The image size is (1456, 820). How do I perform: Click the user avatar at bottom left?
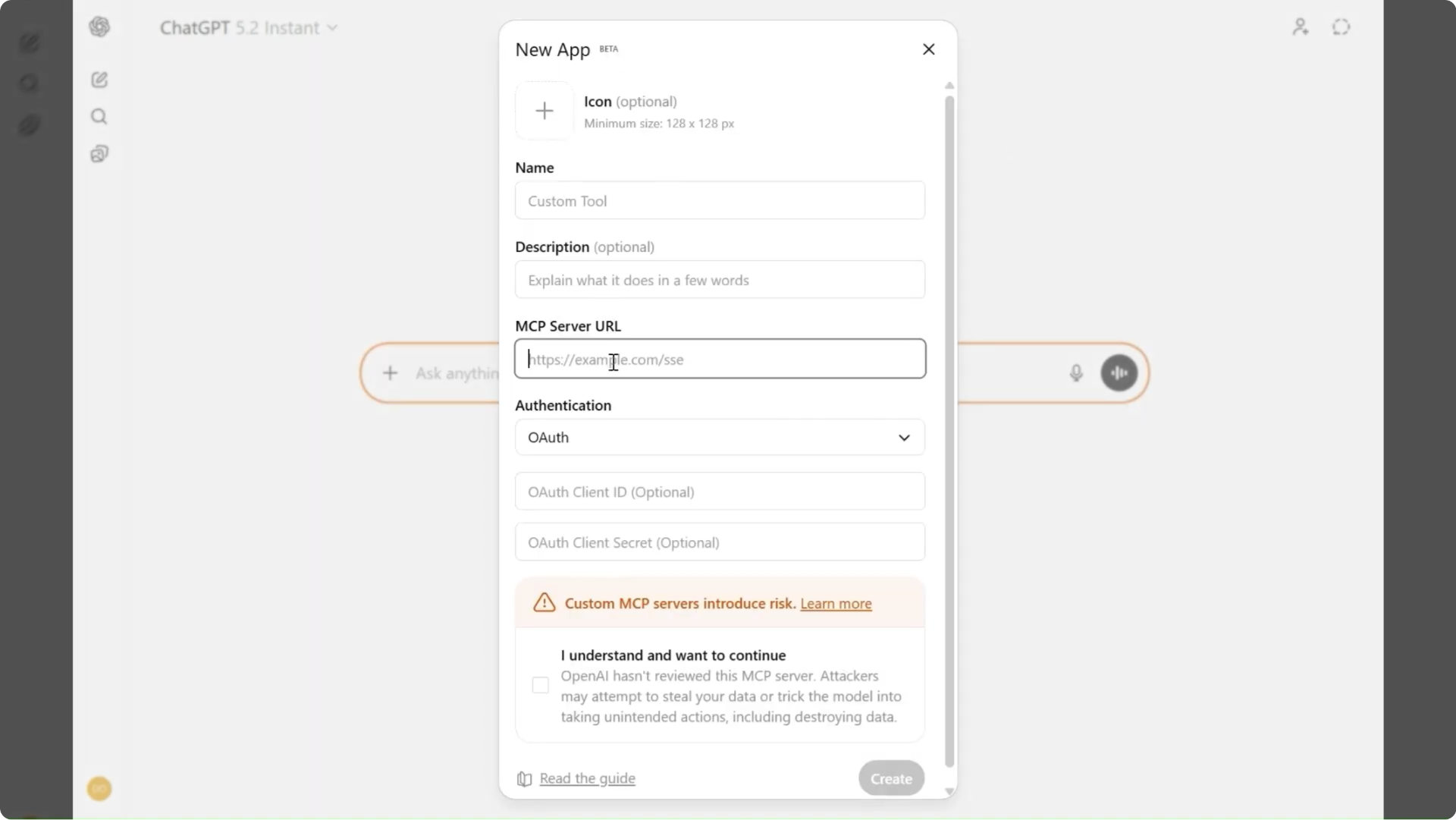99,789
